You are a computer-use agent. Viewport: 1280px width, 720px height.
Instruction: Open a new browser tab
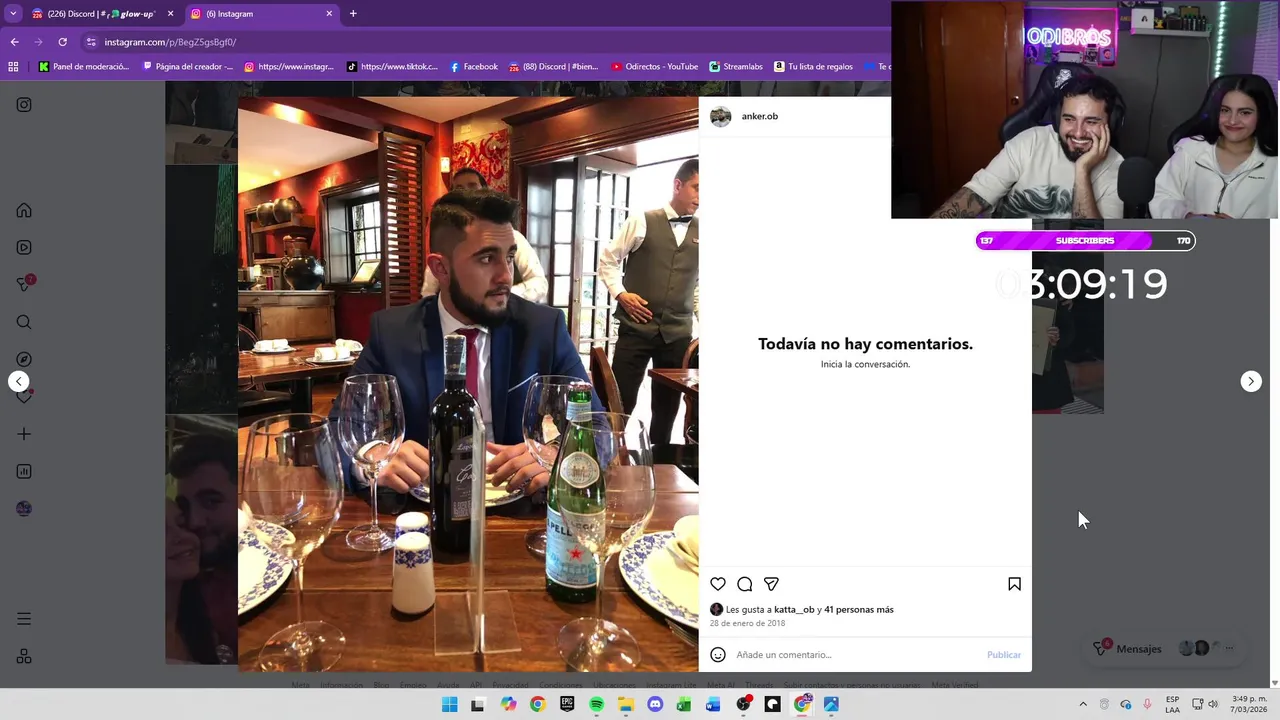pyautogui.click(x=353, y=14)
